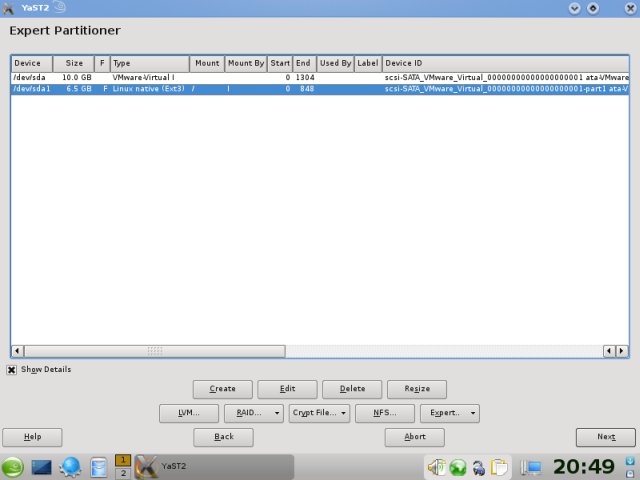This screenshot has width=640, height=480.
Task: Click the NFS button
Action: pyautogui.click(x=385, y=413)
